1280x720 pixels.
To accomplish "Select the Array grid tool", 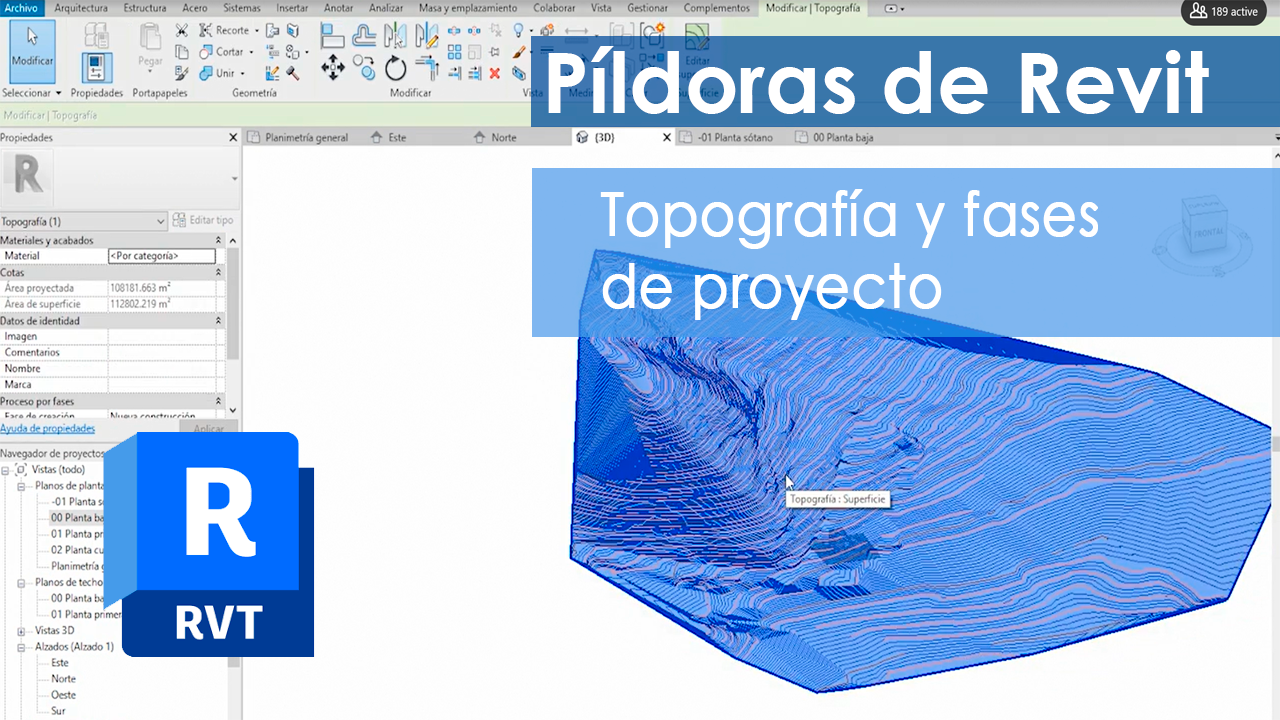I will (x=455, y=51).
